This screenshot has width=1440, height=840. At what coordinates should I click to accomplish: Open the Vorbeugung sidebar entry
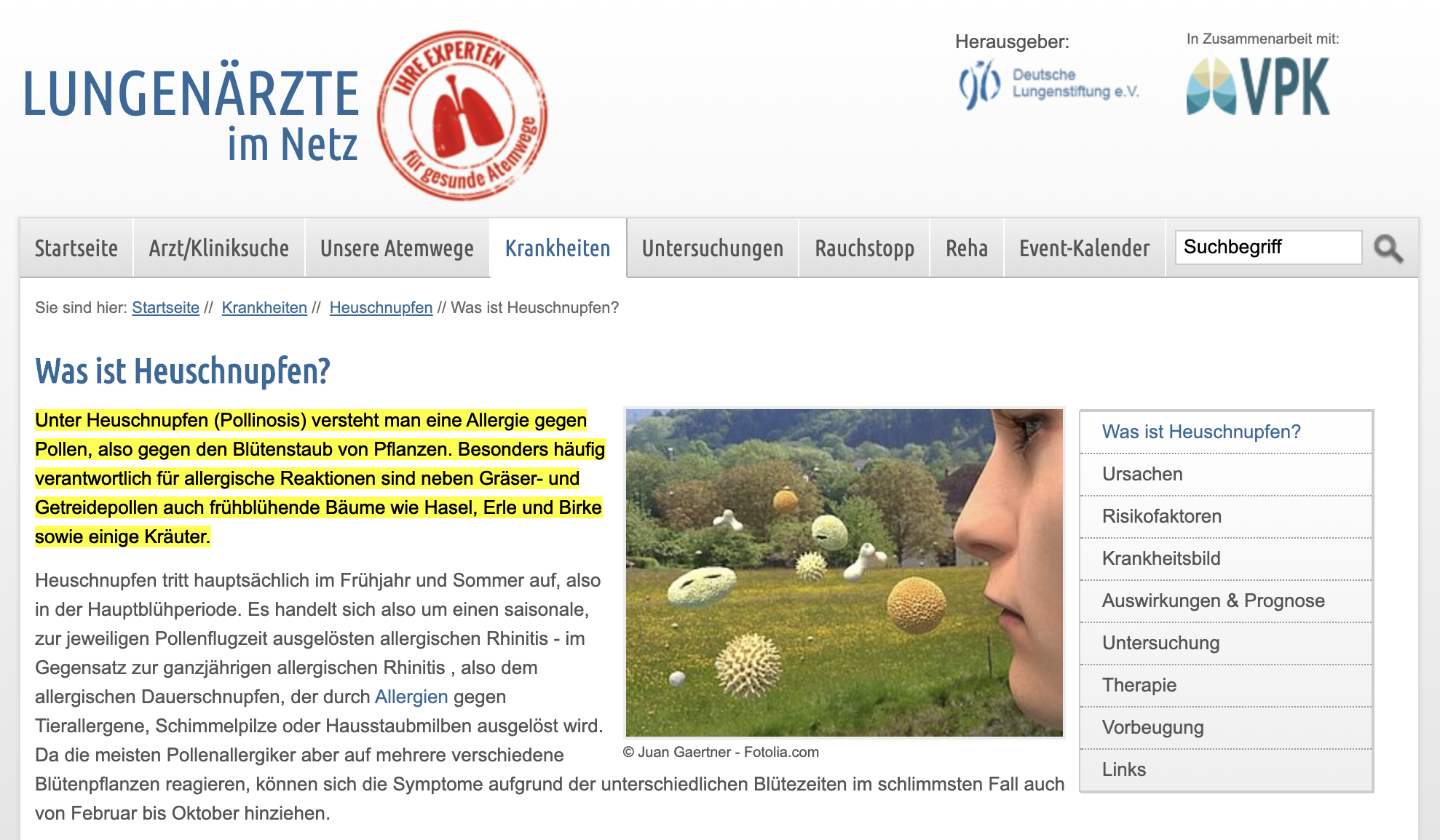click(x=1226, y=728)
